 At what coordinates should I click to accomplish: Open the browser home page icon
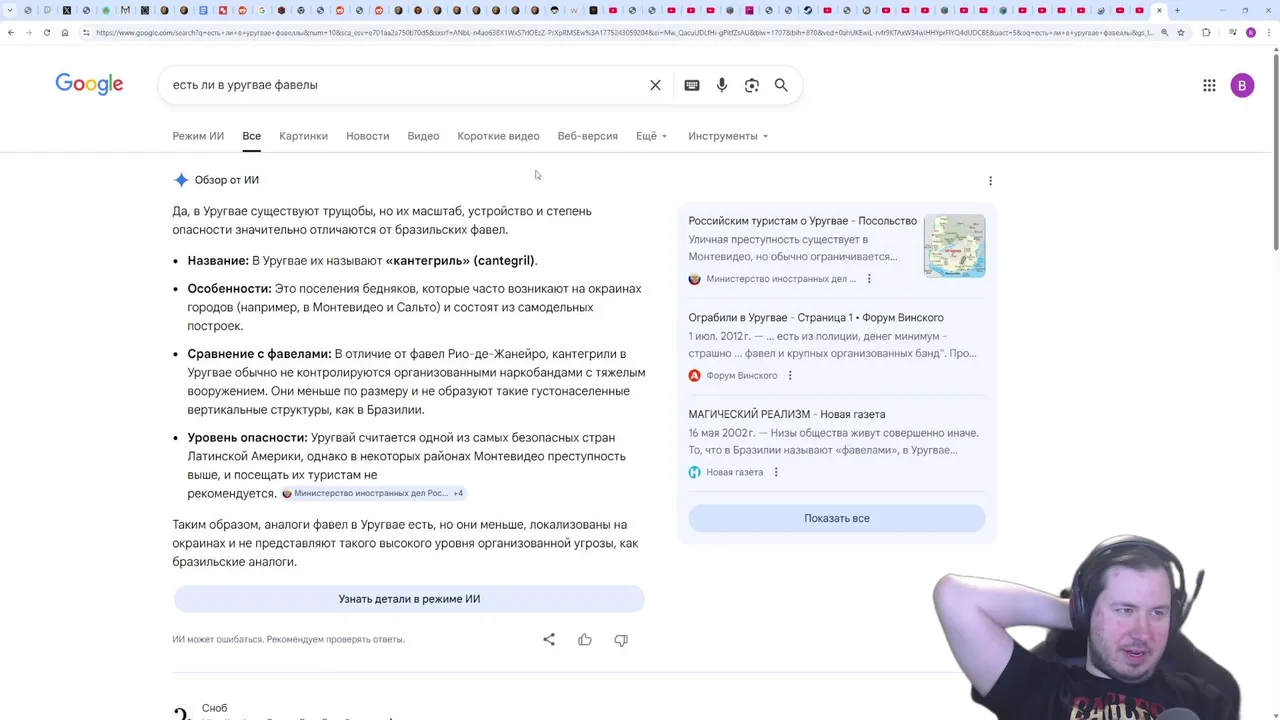click(64, 32)
